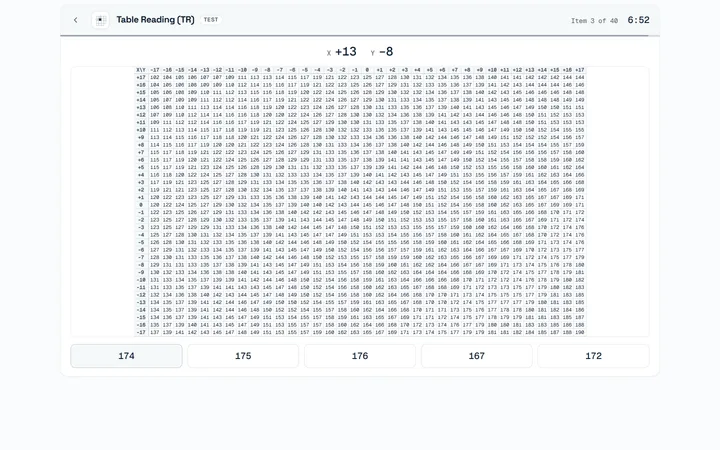Click the -8 column header in top row
Viewport: 720px width, 450px height.
pyautogui.click(x=267, y=70)
